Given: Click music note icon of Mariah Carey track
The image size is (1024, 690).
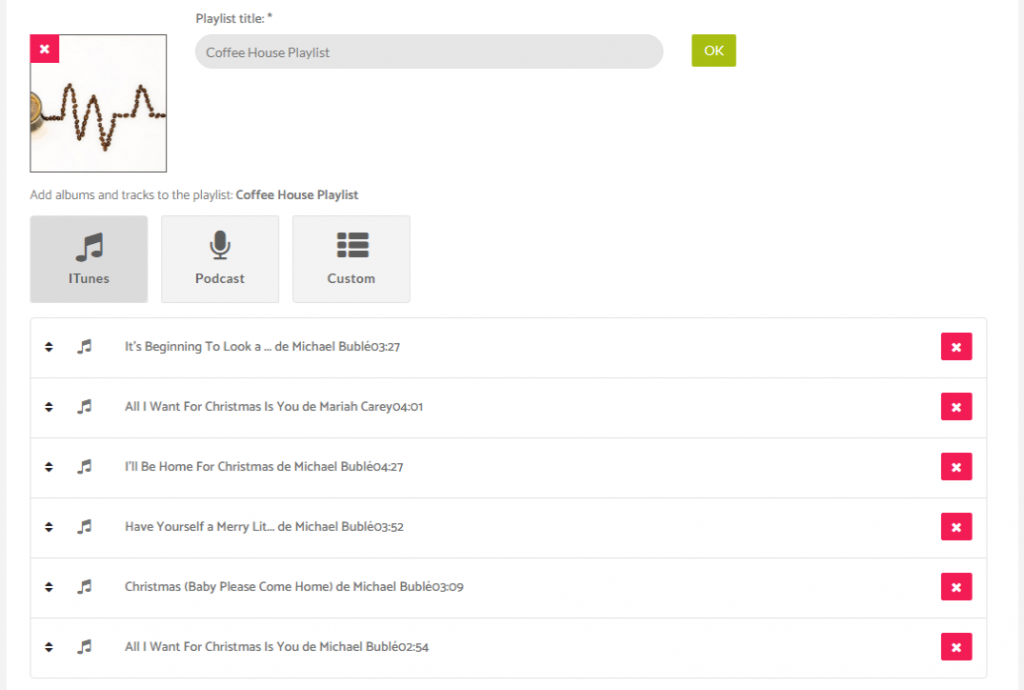Looking at the screenshot, I should [84, 407].
